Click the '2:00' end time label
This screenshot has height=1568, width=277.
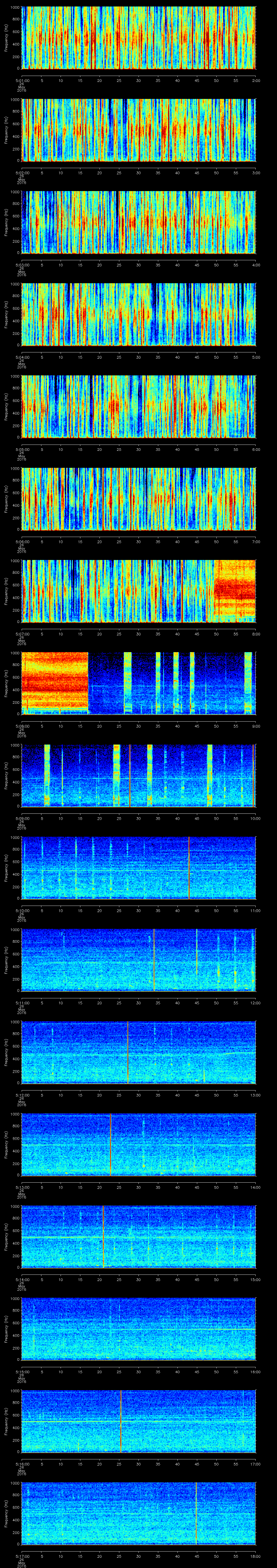(256, 80)
